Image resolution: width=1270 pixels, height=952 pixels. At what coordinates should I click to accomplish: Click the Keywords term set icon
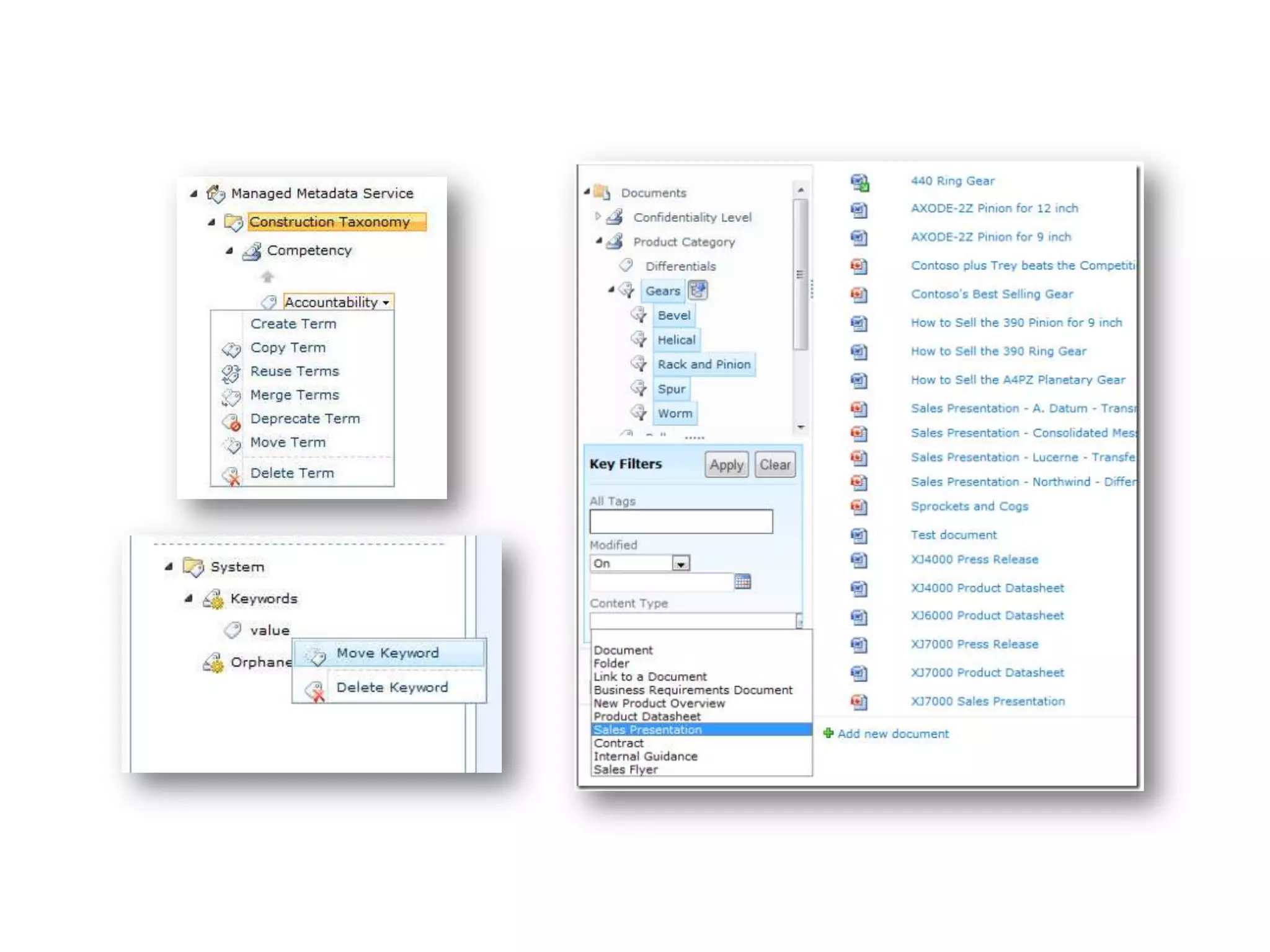[213, 599]
